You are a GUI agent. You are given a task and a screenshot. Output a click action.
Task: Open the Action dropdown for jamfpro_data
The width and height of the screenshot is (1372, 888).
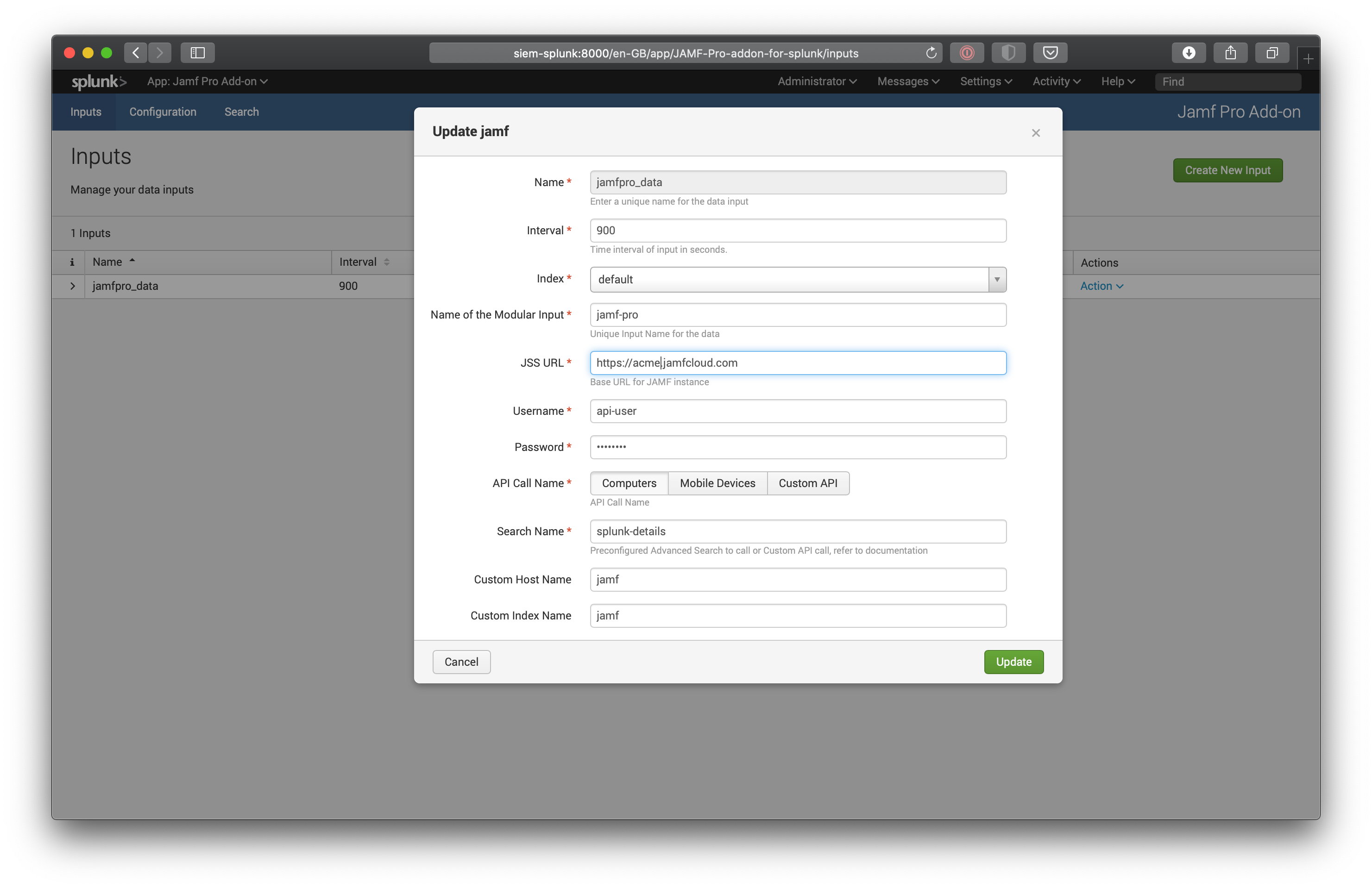pyautogui.click(x=1101, y=286)
